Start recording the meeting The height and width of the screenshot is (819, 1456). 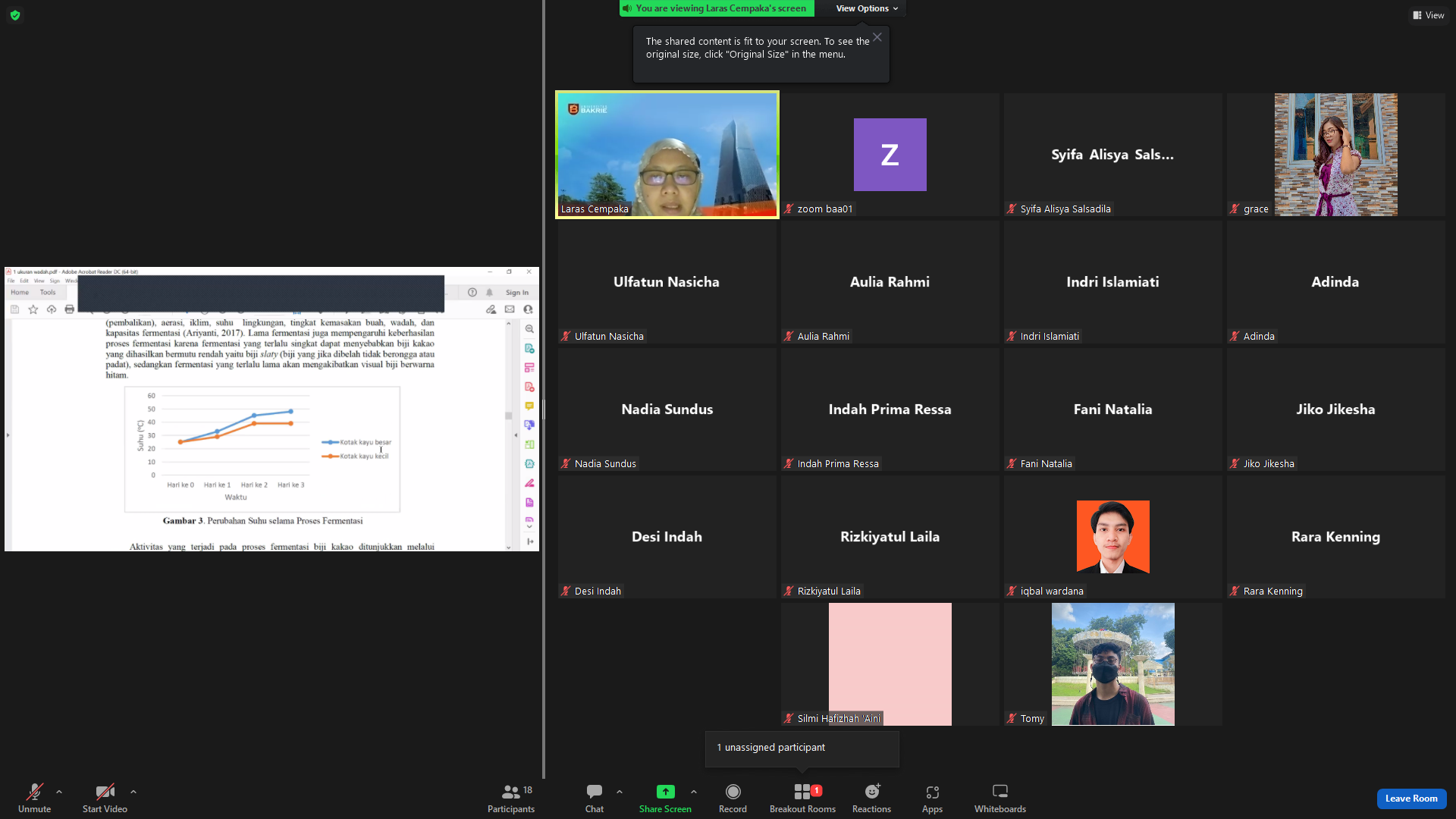[733, 799]
